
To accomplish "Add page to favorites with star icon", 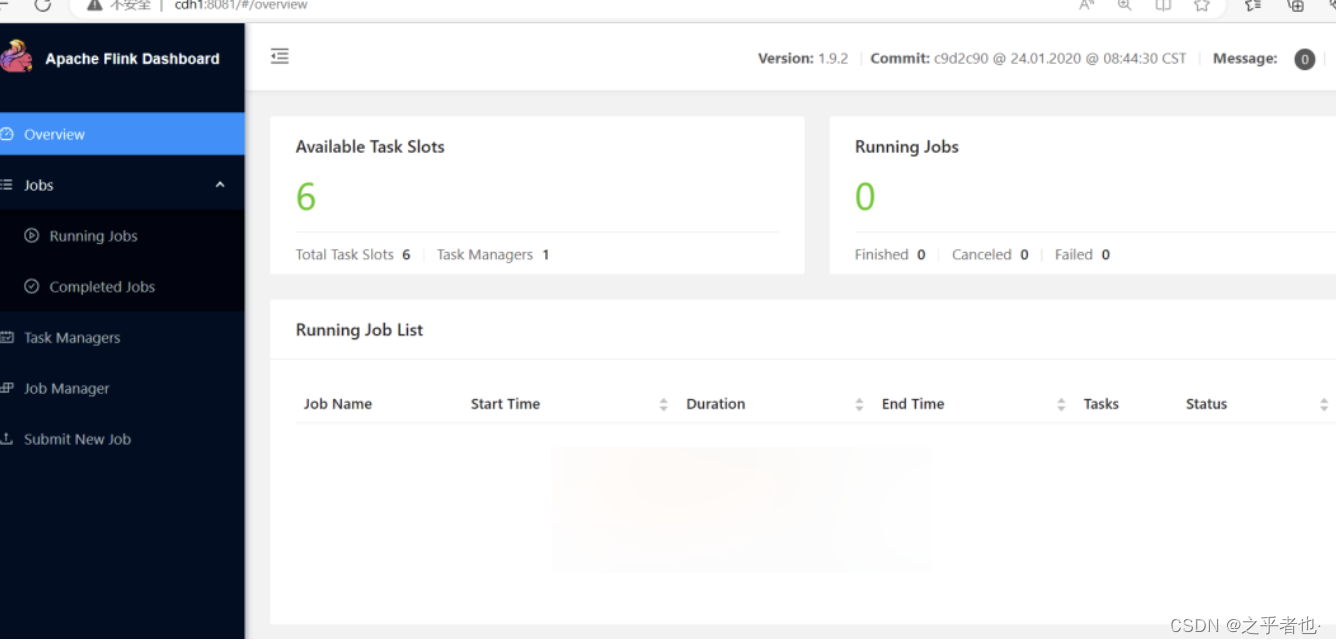I will (x=1202, y=5).
